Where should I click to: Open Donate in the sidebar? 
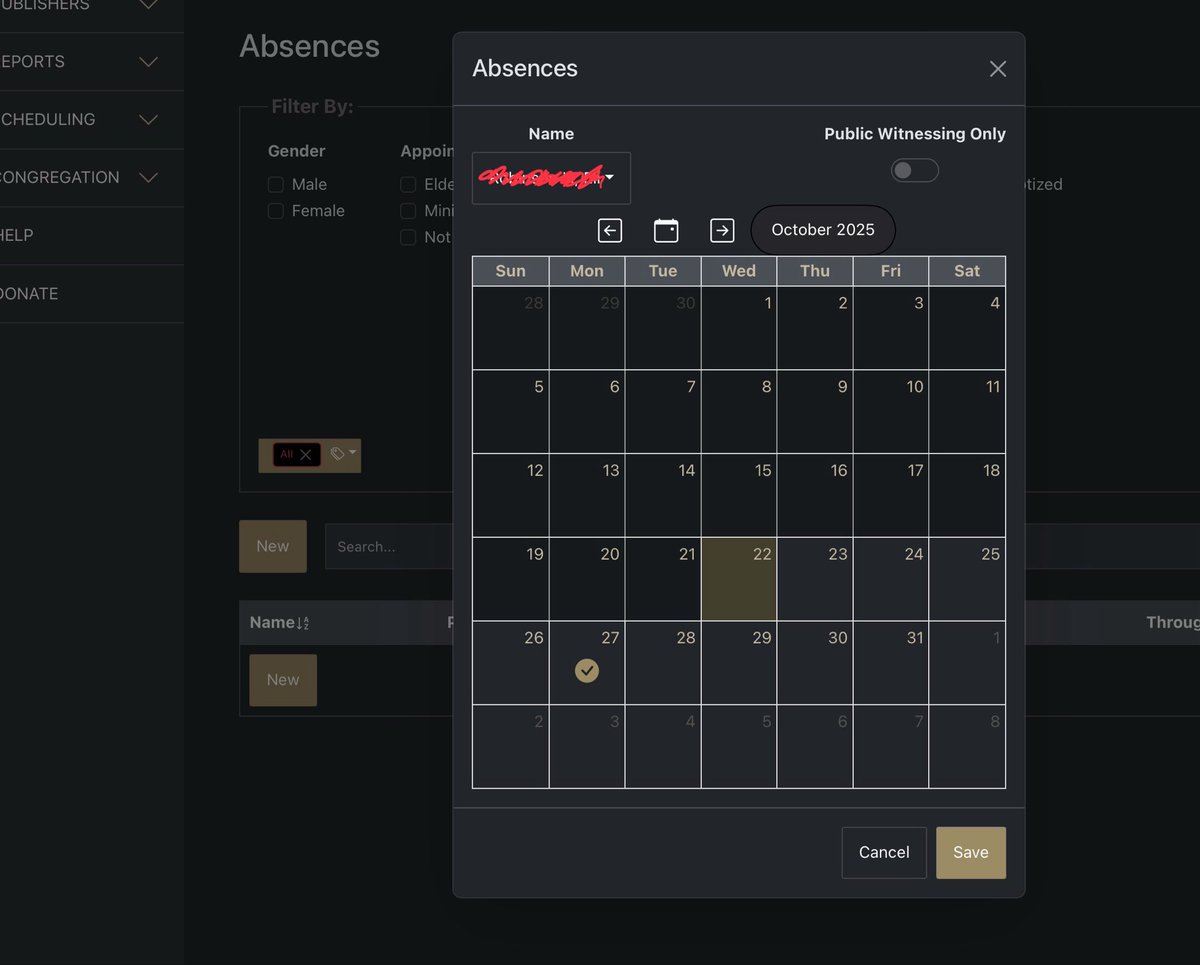point(92,294)
